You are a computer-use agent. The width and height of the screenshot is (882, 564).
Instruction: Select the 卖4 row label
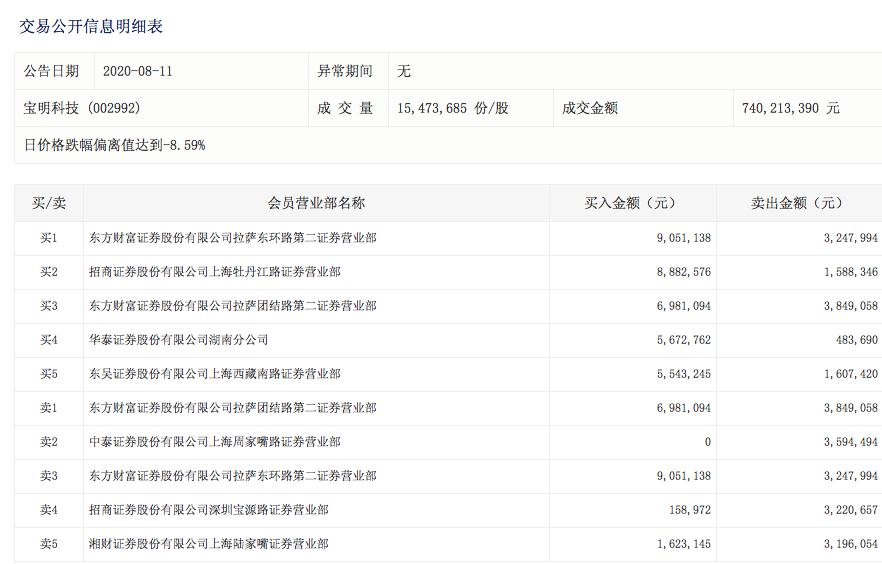pyautogui.click(x=49, y=510)
